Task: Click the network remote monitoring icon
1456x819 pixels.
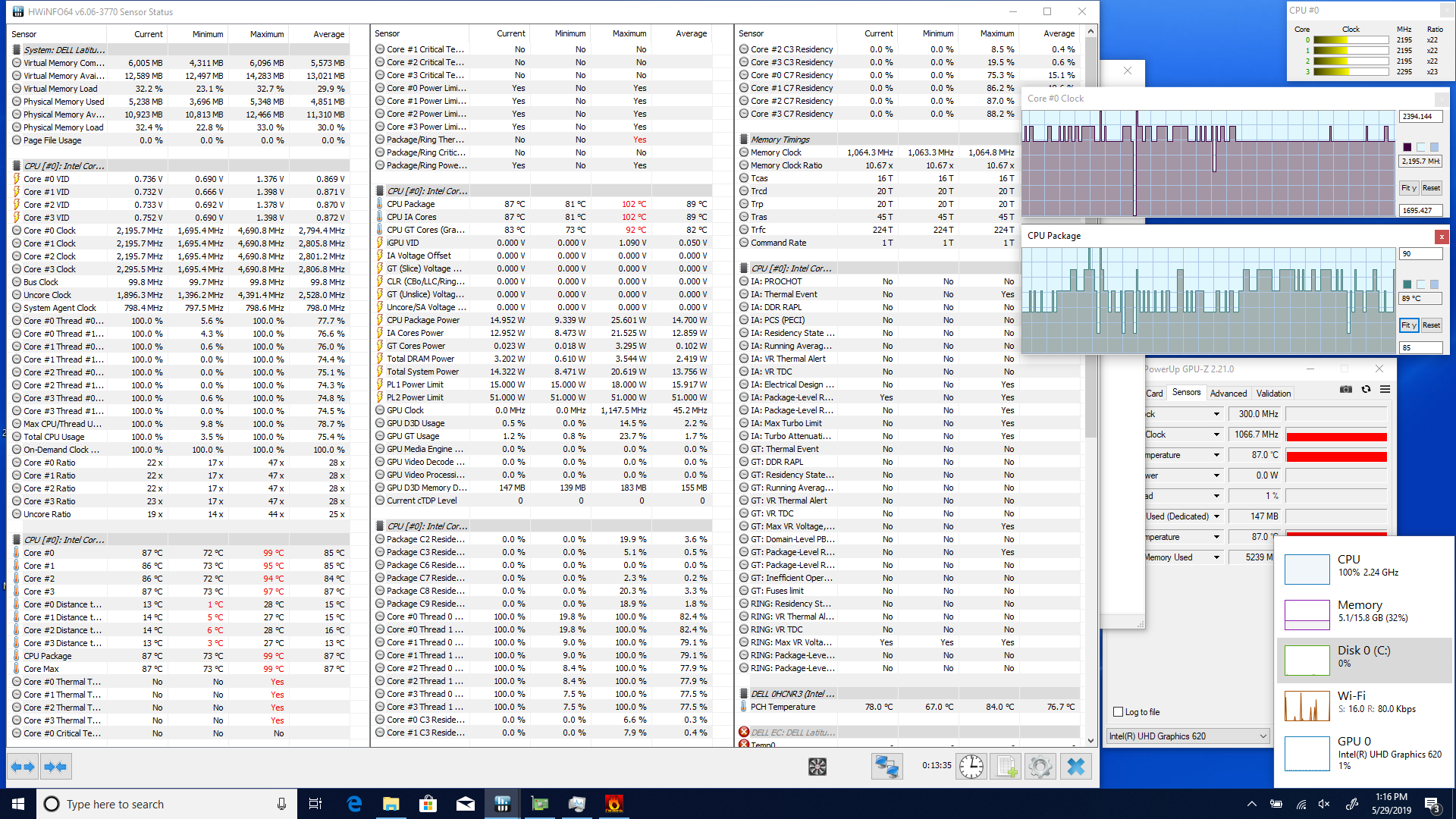Action: point(886,767)
